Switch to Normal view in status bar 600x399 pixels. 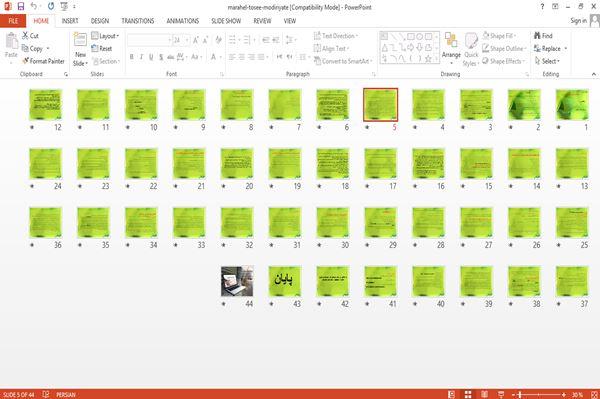click(452, 394)
